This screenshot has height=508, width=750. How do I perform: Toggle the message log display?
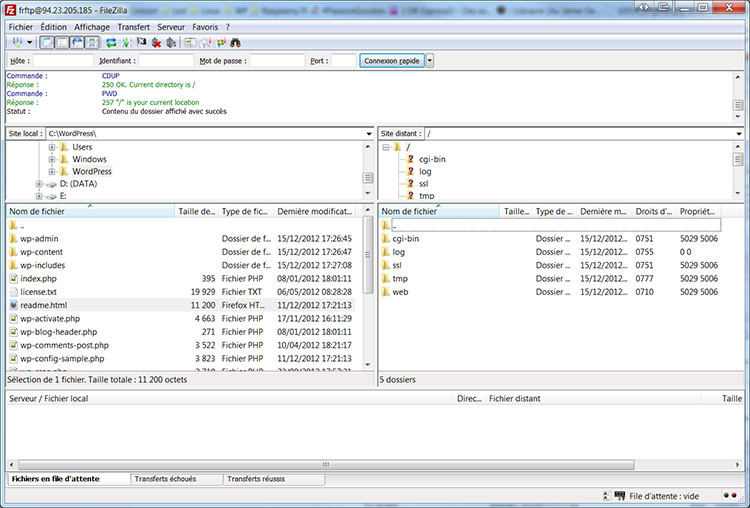pyautogui.click(x=47, y=42)
